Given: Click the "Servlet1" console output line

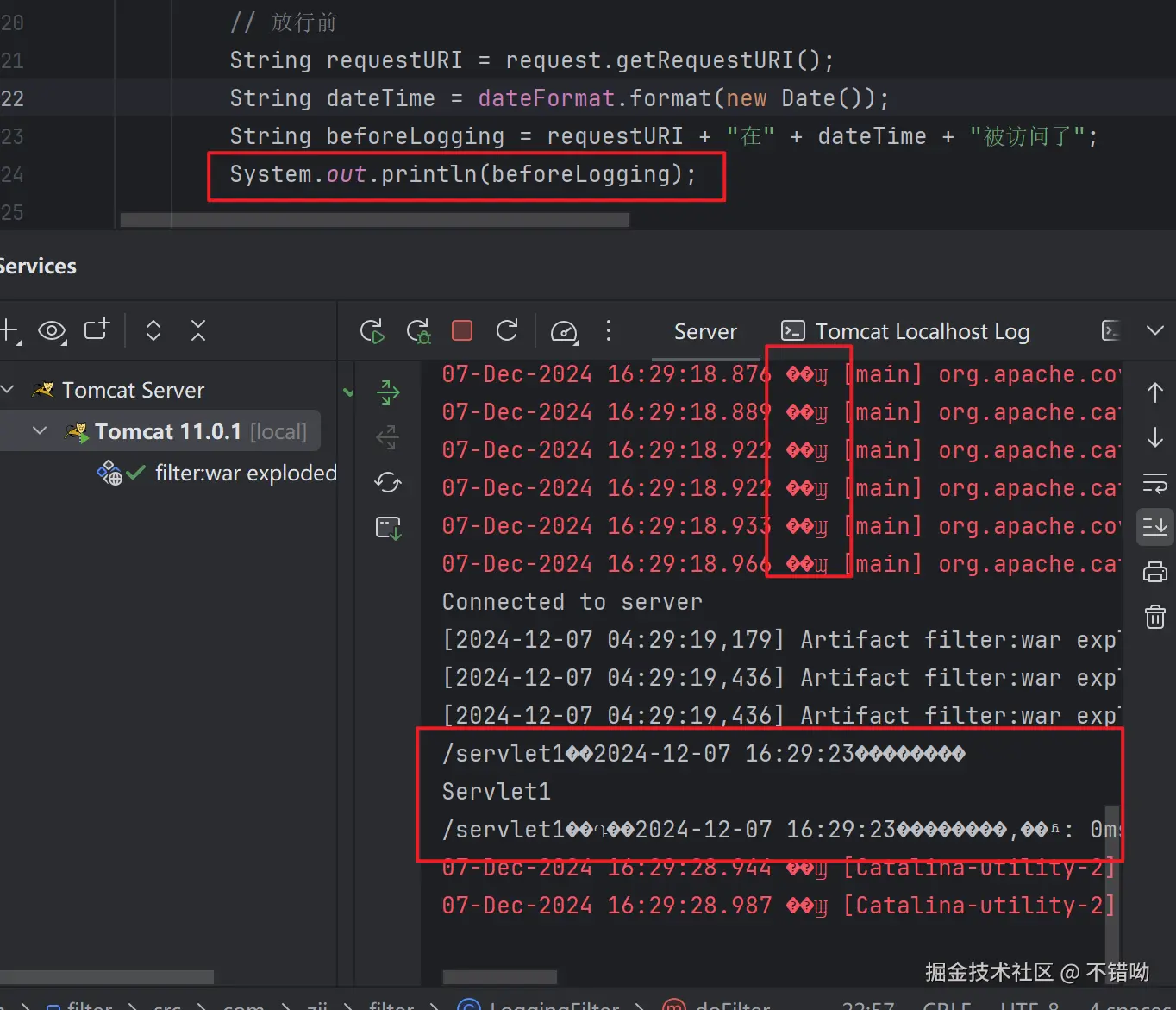Looking at the screenshot, I should [496, 792].
